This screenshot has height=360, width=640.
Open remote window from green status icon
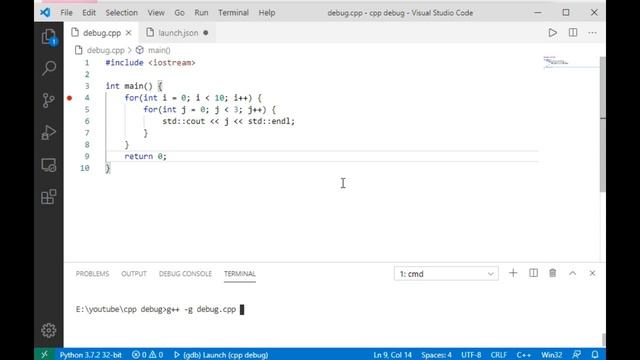coord(44,354)
